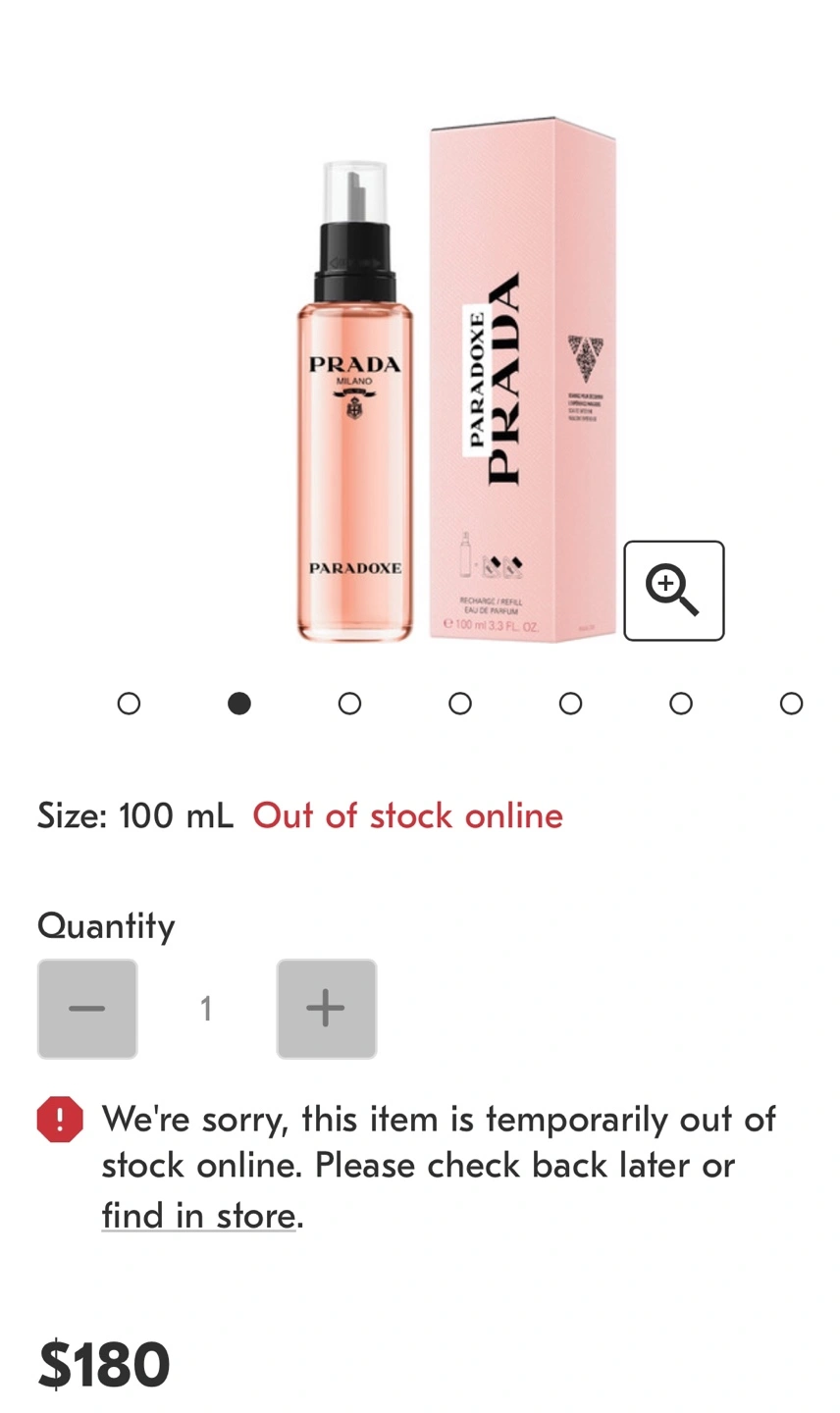Go to the sixth carousel image dot

[681, 704]
